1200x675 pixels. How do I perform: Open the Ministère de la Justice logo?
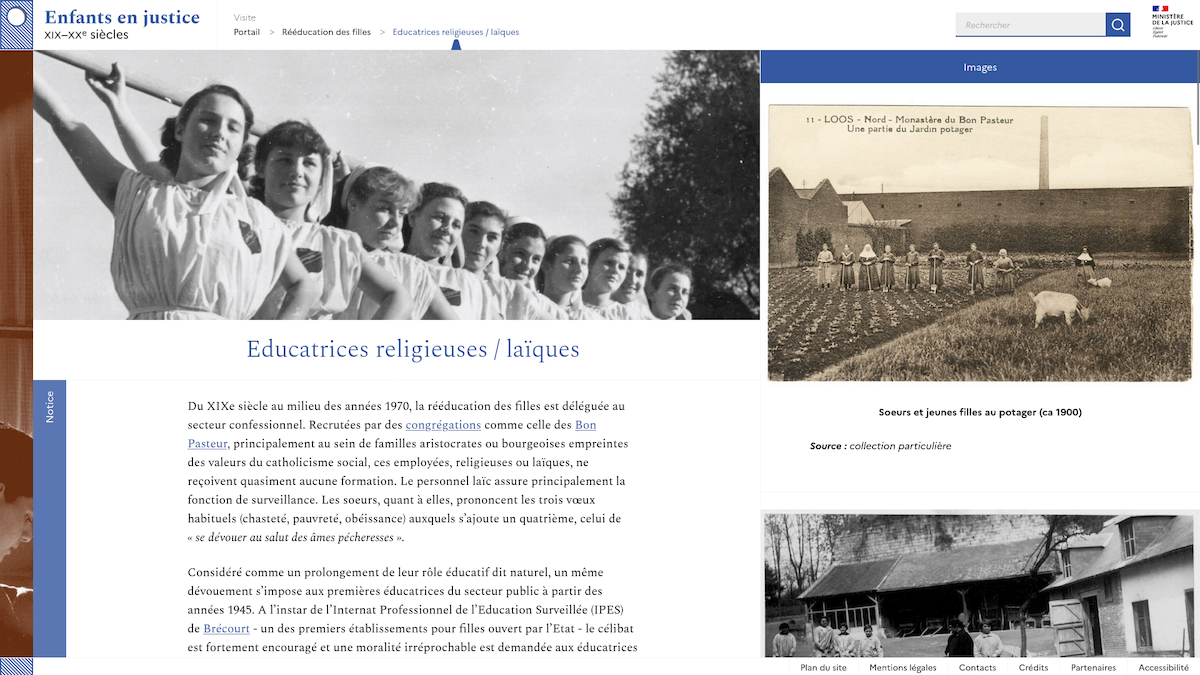pos(1171,22)
